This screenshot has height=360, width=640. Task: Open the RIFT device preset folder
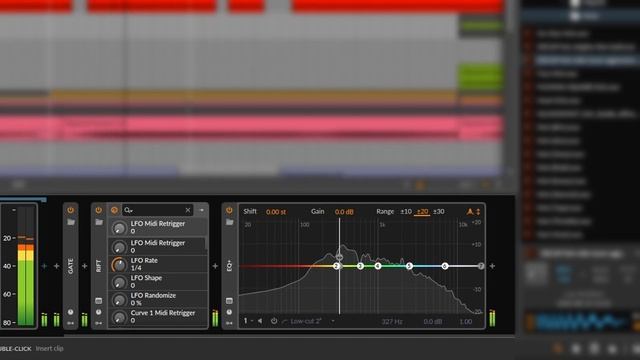point(98,222)
